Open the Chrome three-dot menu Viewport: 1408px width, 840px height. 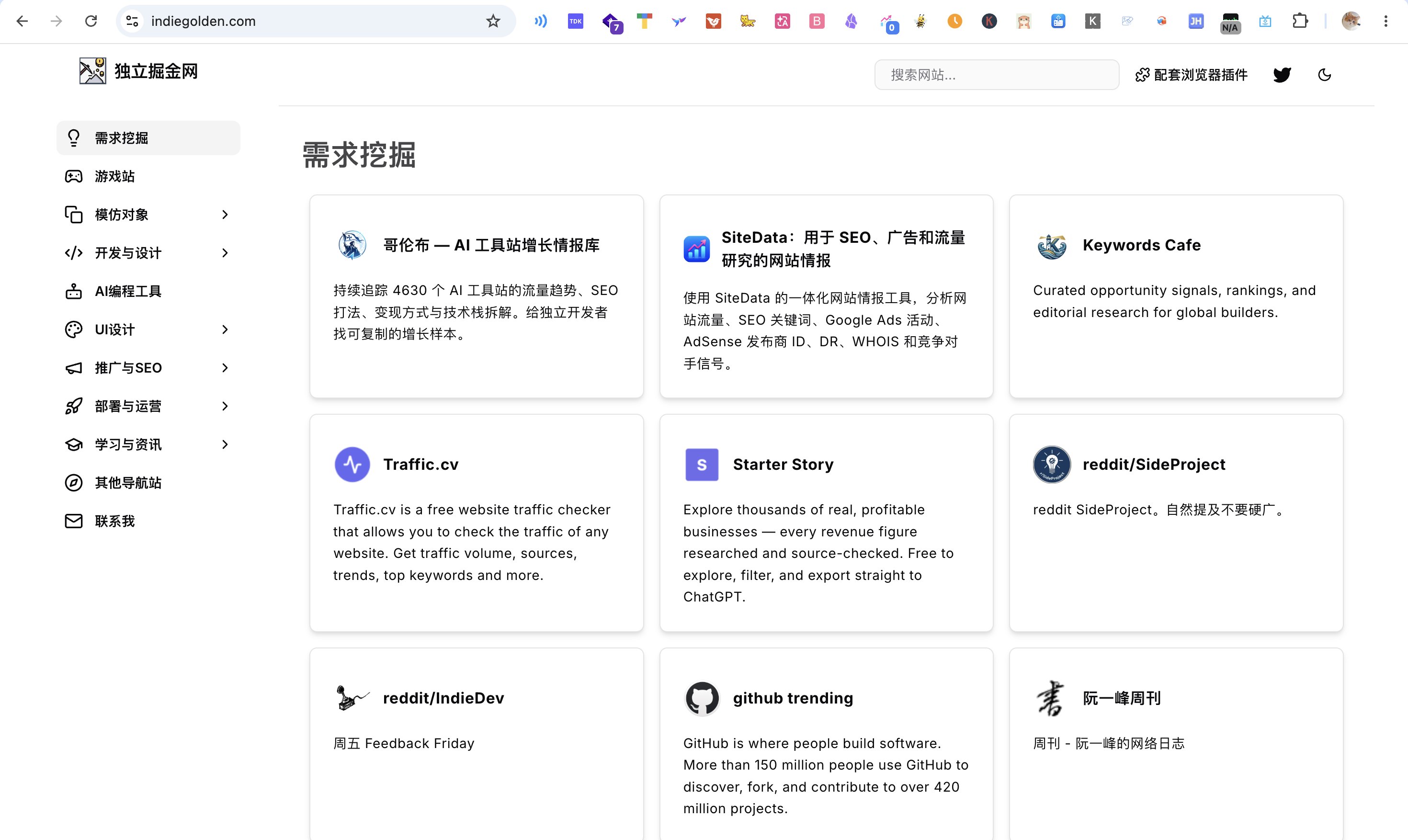pyautogui.click(x=1385, y=22)
